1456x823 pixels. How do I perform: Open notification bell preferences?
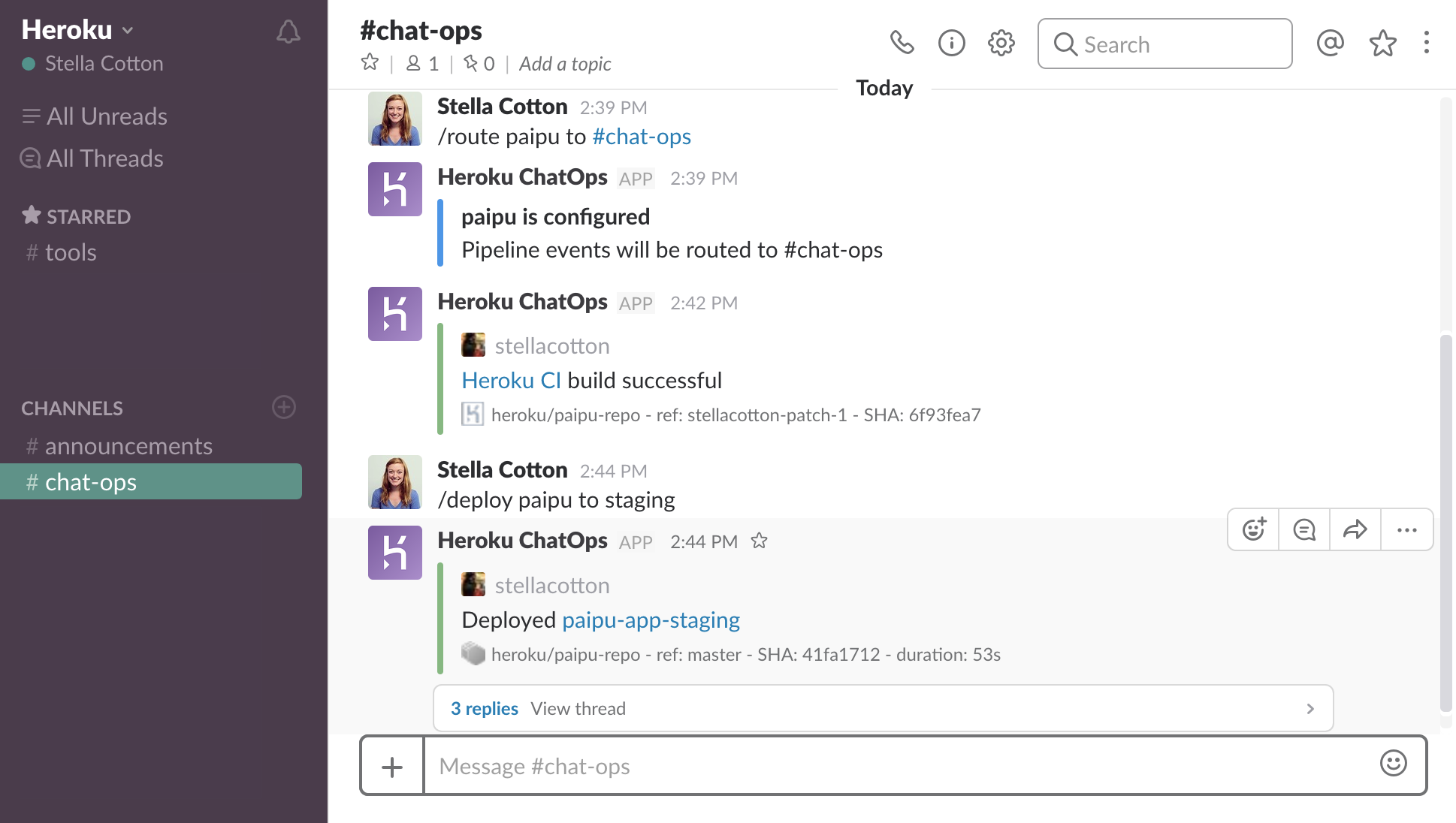point(288,31)
